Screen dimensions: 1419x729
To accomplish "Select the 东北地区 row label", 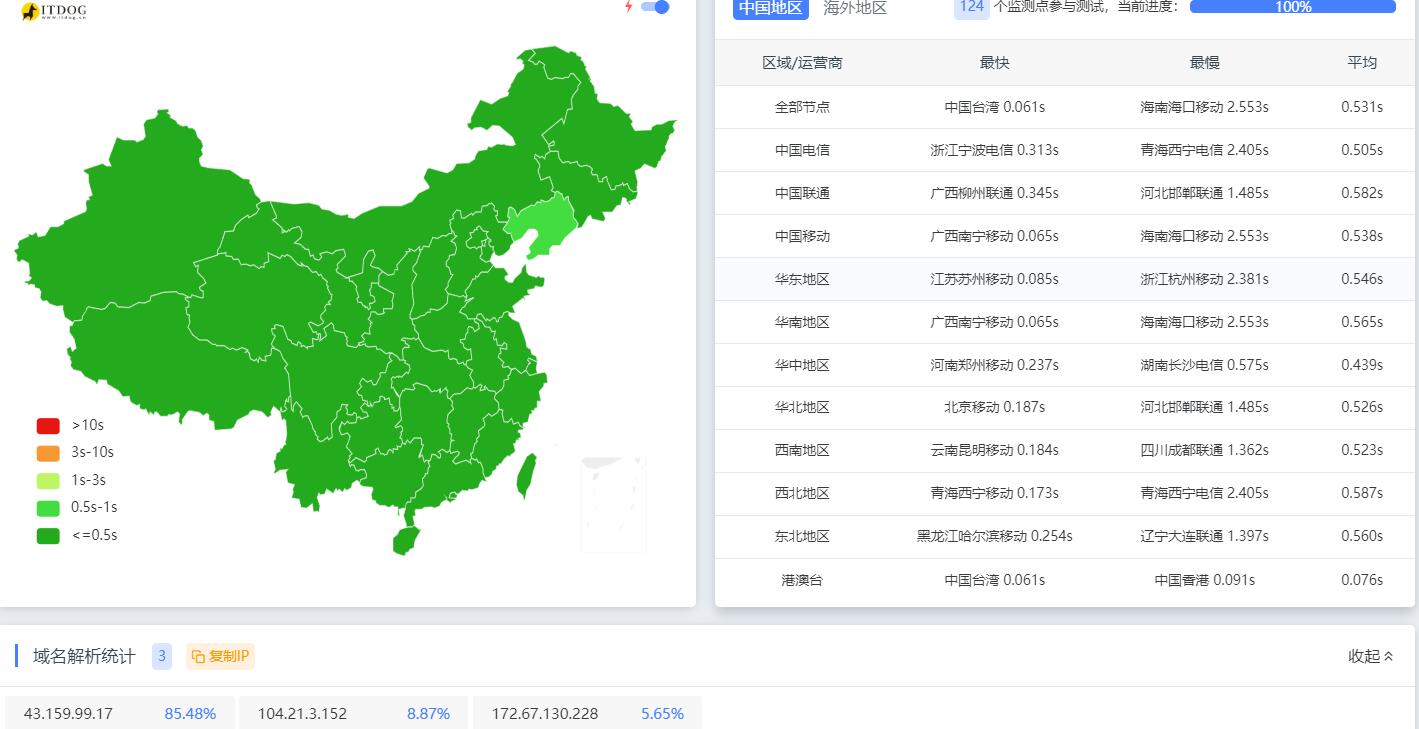I will 802,536.
